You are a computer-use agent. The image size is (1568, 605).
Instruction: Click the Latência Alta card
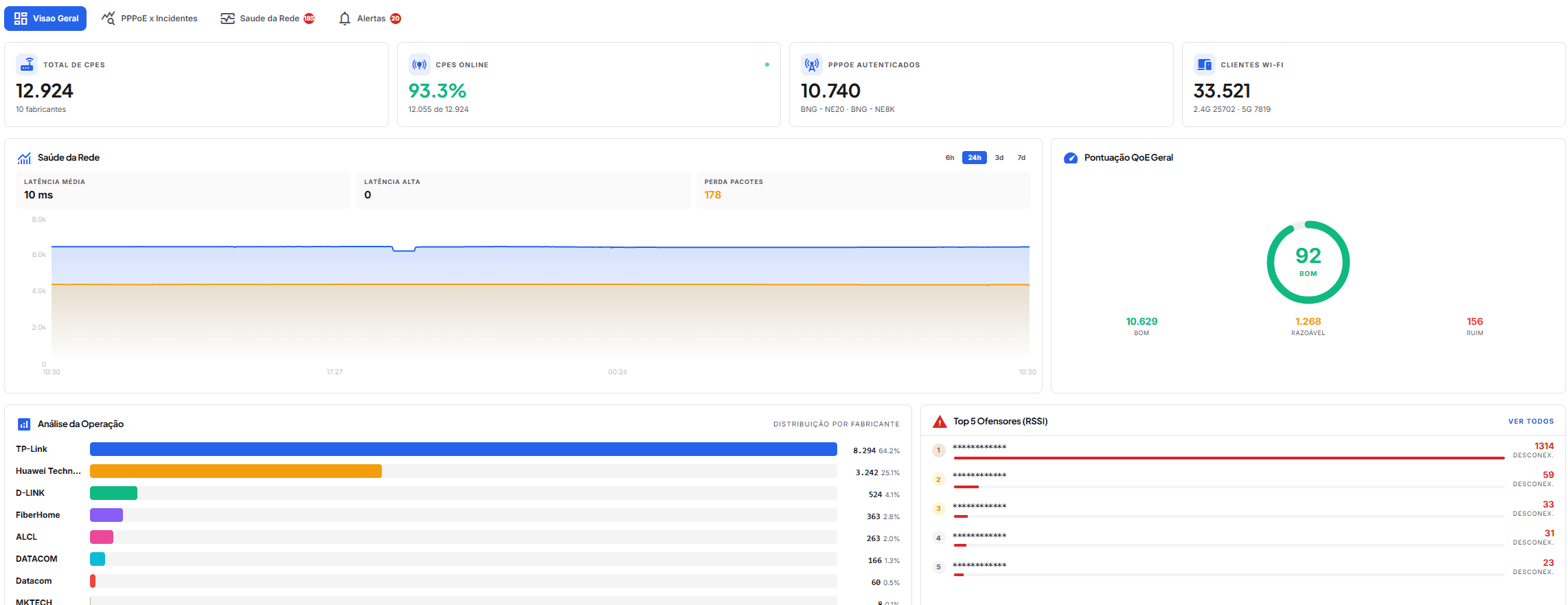coord(523,190)
